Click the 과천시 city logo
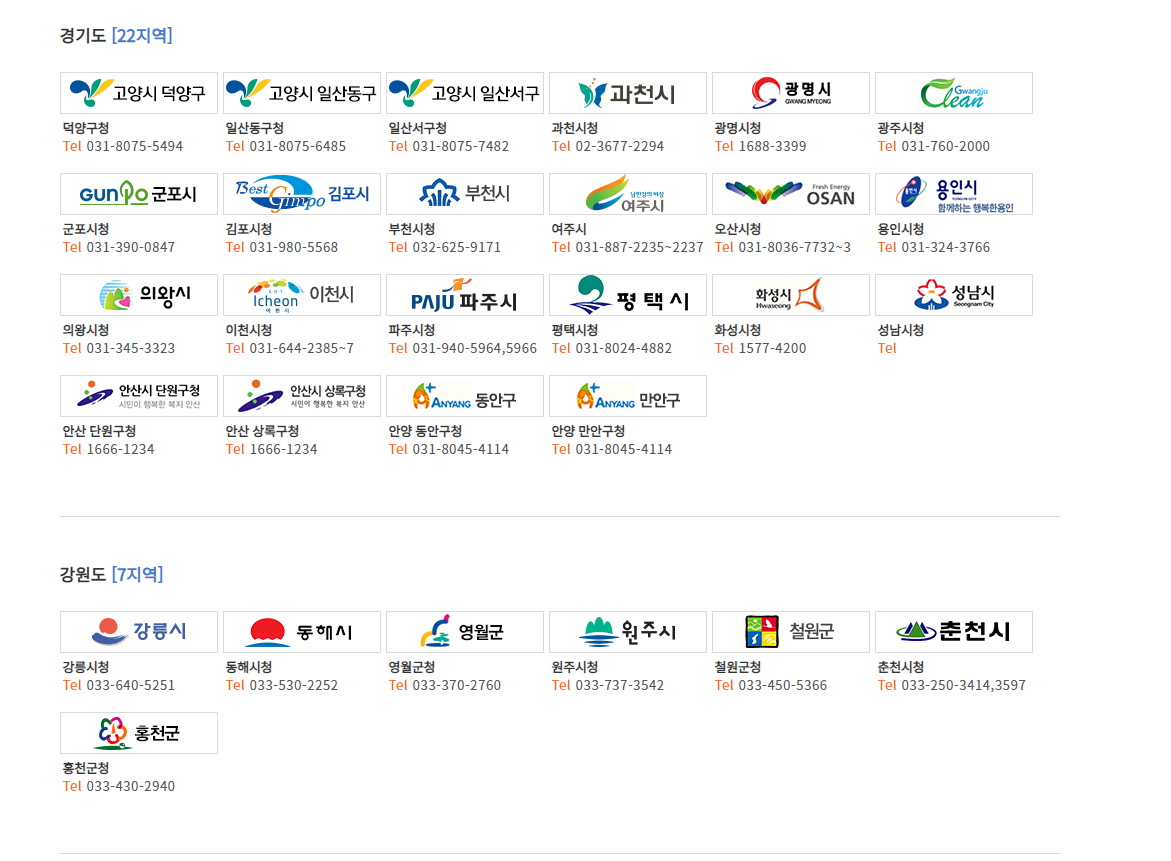 [628, 93]
